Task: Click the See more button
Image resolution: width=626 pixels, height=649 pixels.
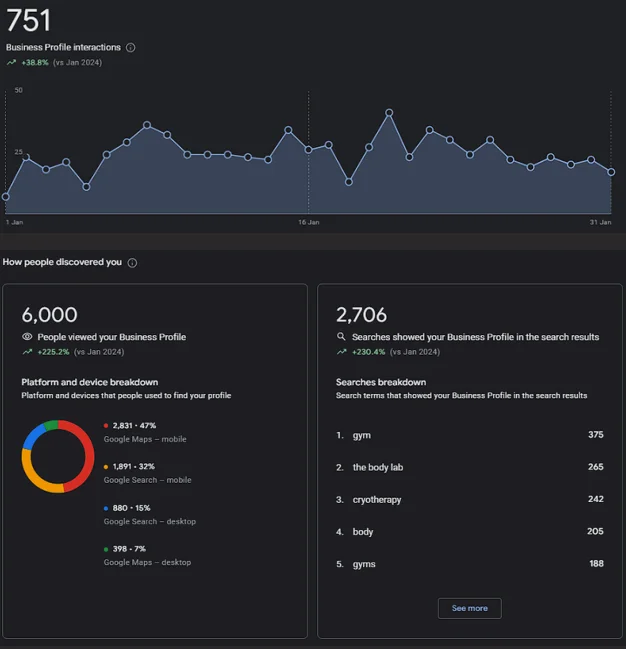Action: [469, 608]
